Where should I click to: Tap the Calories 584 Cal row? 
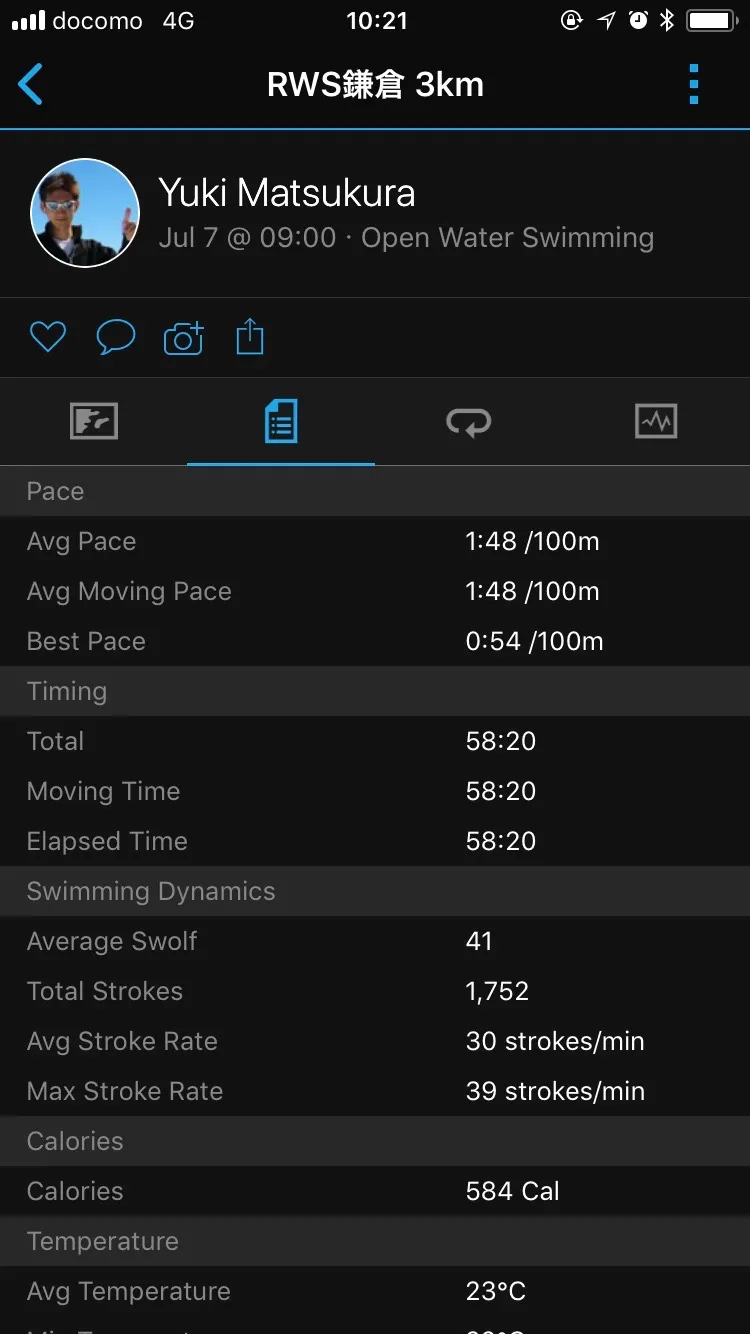click(375, 1191)
